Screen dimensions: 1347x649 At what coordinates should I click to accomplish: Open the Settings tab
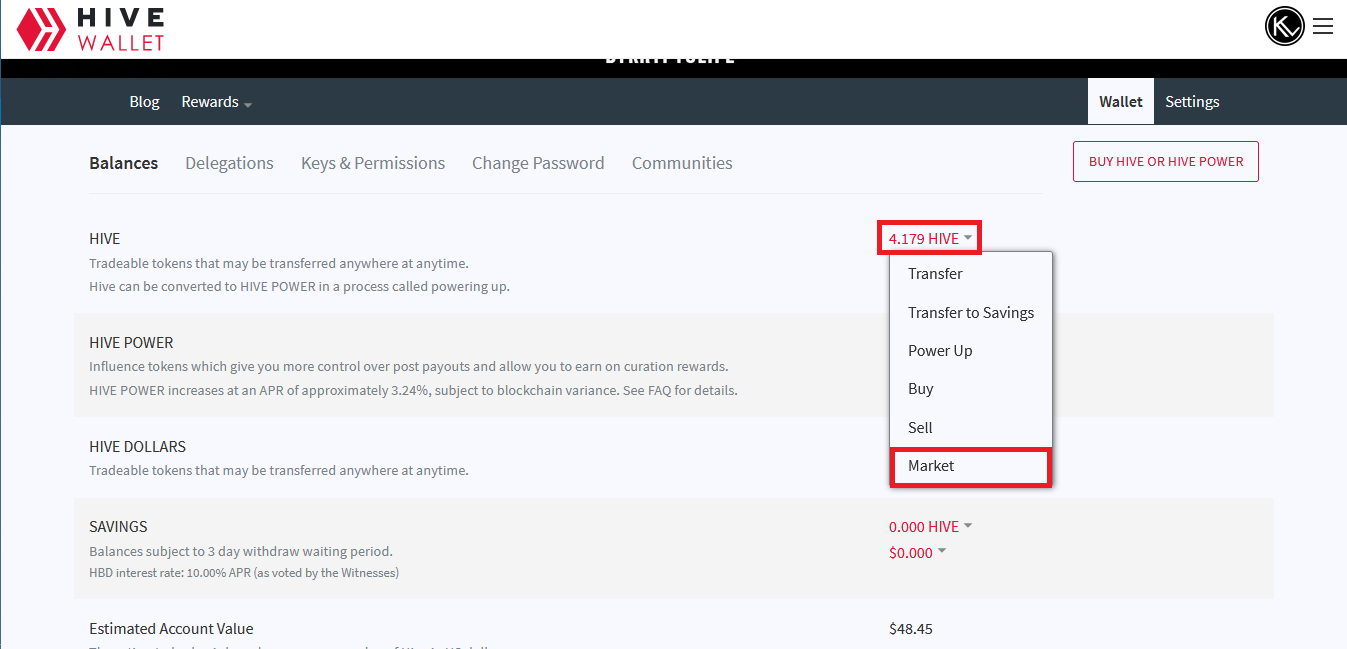coord(1192,102)
